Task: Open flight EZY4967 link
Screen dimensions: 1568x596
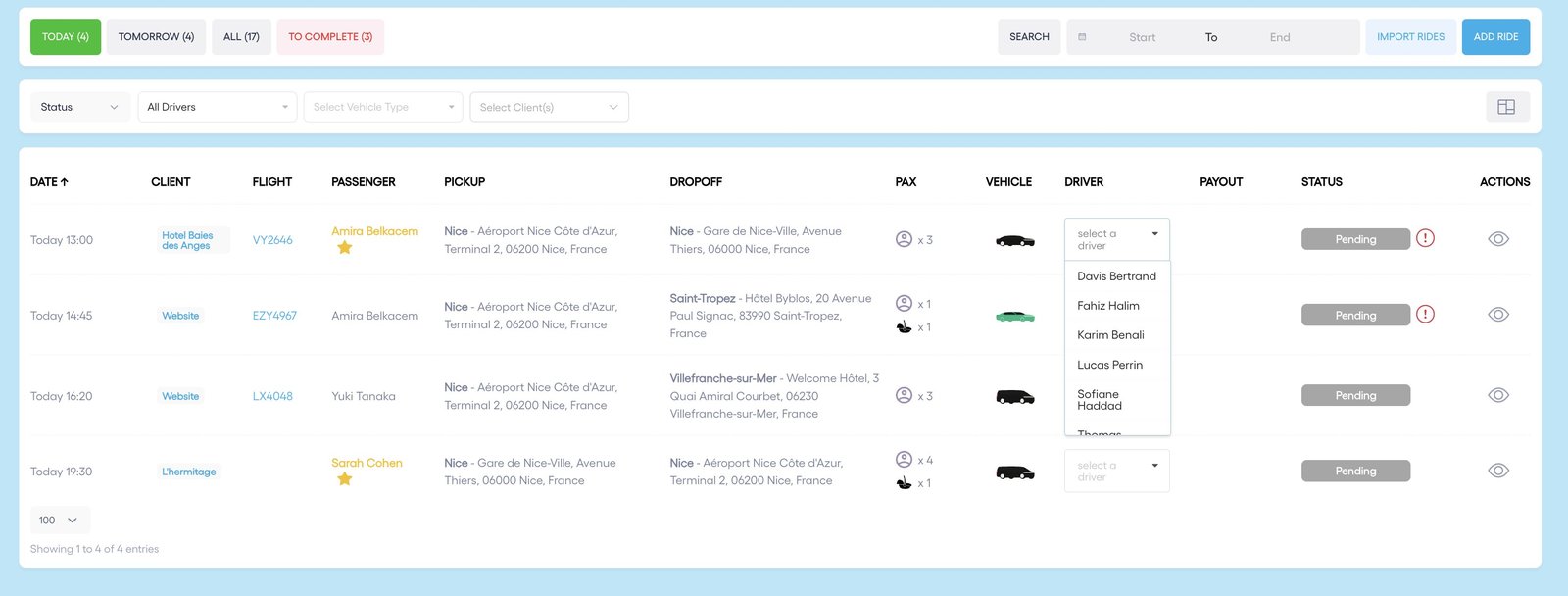Action: click(x=274, y=316)
